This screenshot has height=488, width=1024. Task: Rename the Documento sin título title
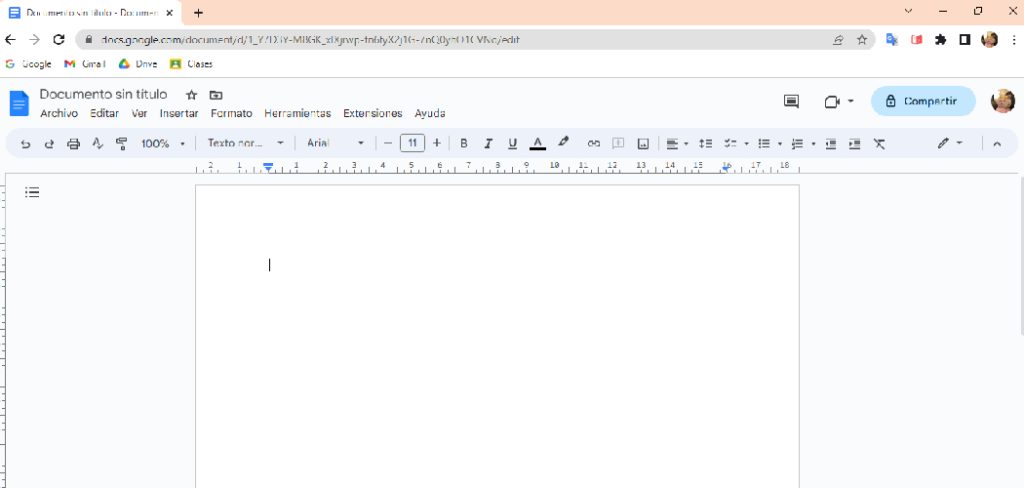[103, 95]
